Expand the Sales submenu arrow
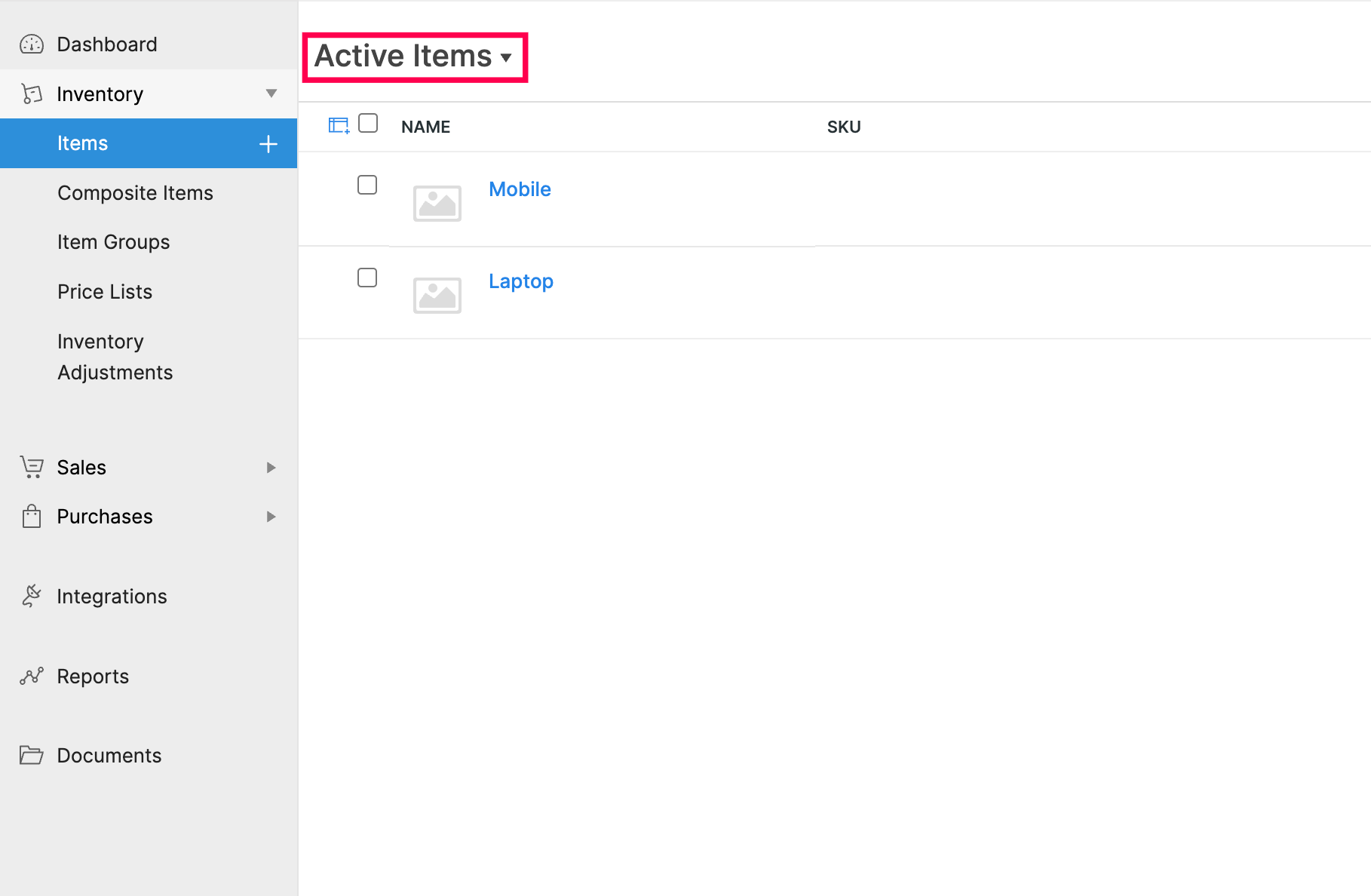1371x896 pixels. [271, 468]
